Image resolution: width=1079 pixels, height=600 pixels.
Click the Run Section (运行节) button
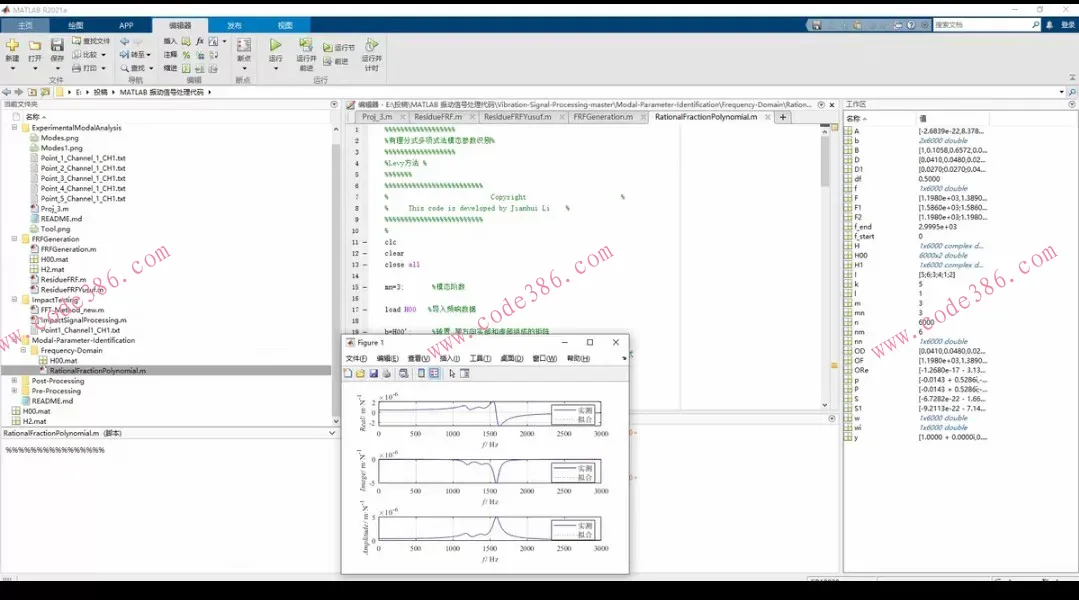(x=339, y=47)
